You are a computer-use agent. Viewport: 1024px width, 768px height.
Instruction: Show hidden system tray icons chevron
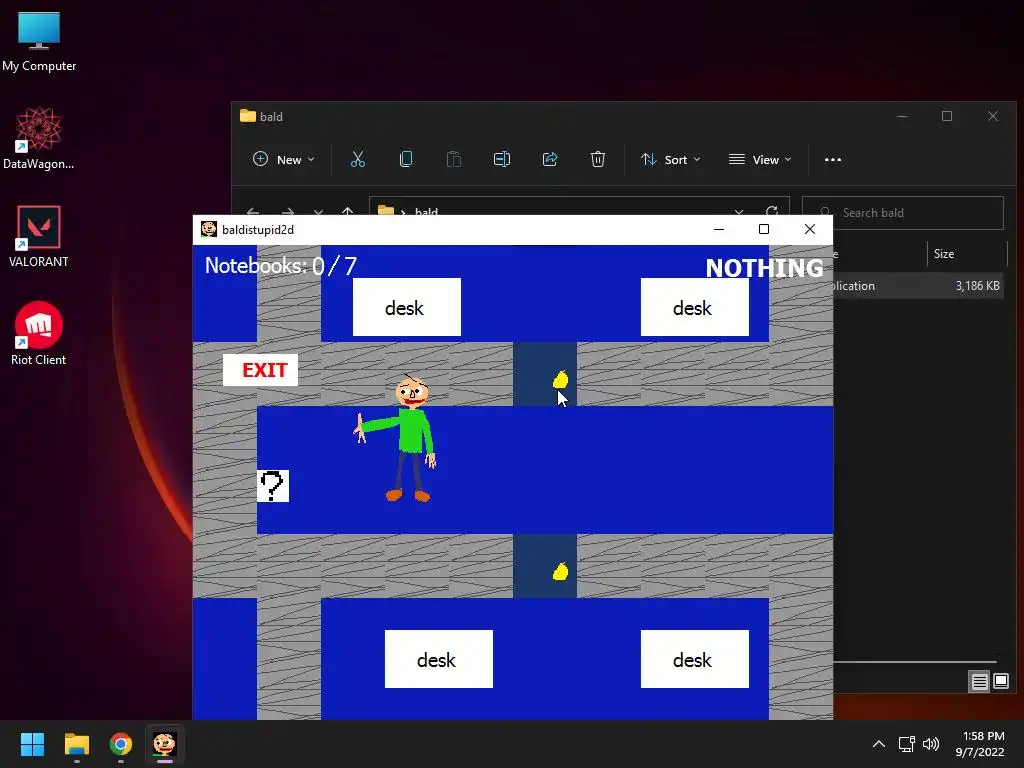click(x=879, y=744)
